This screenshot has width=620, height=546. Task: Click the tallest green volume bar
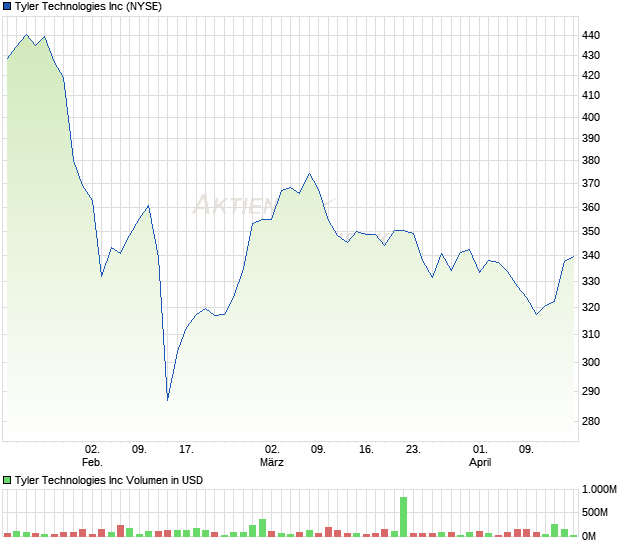[403, 517]
